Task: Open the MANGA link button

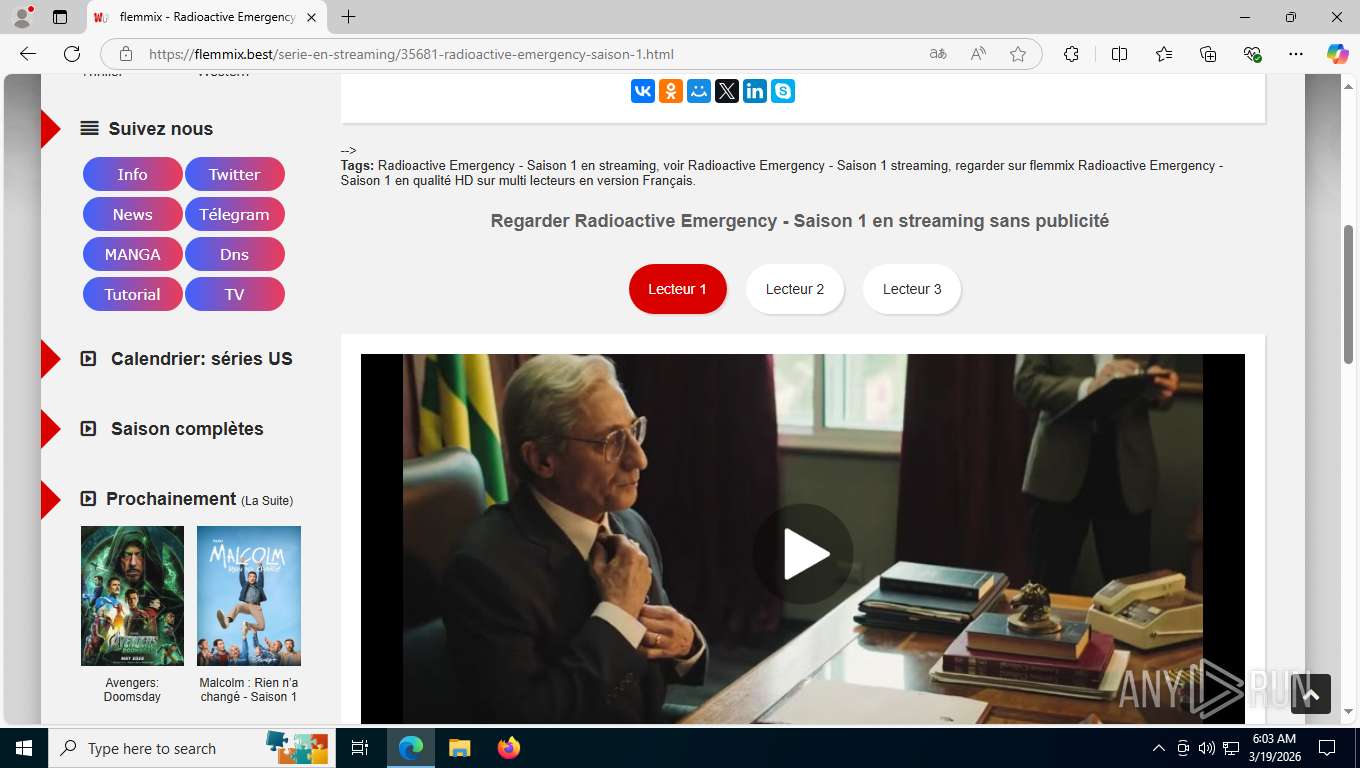Action: click(133, 254)
